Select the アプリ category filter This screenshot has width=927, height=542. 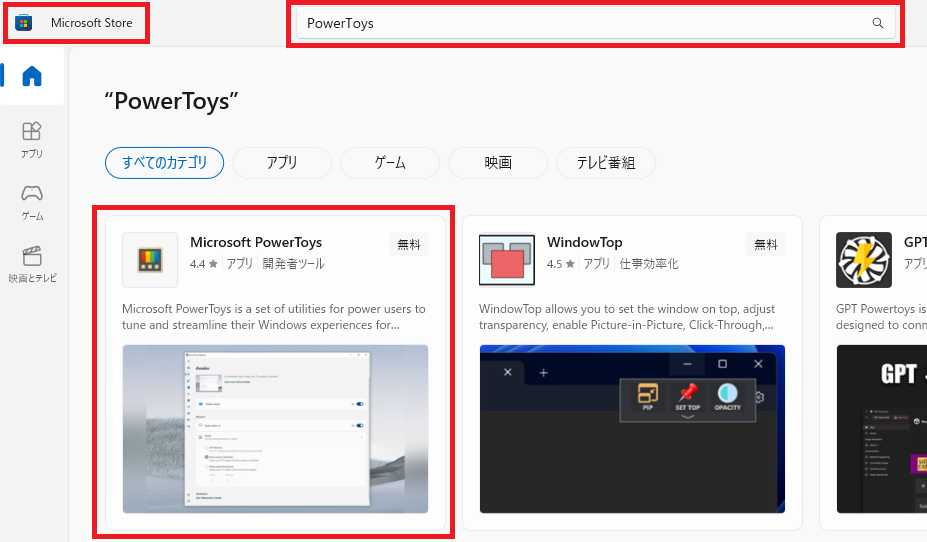click(x=282, y=162)
